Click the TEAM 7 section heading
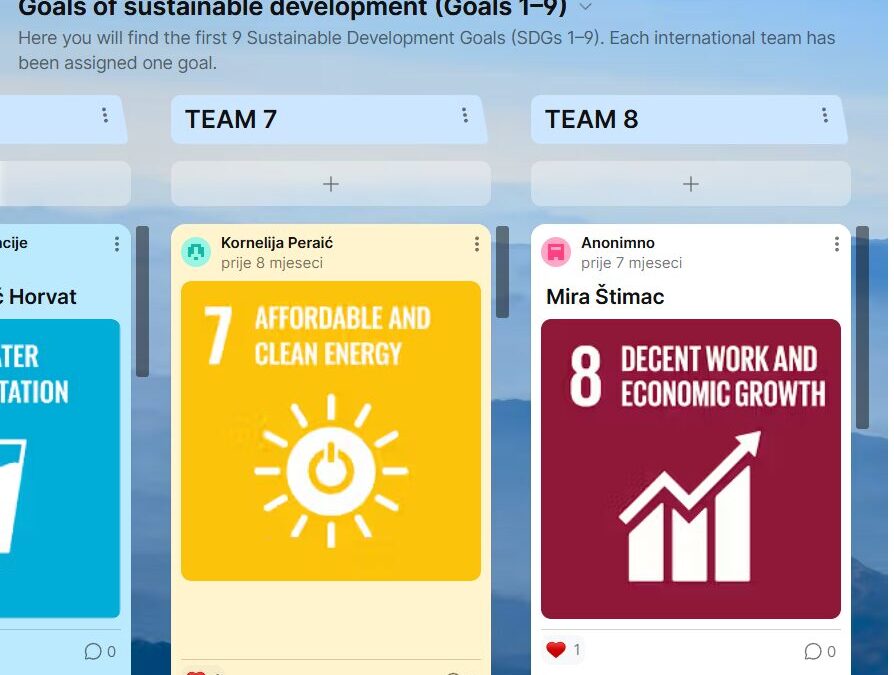This screenshot has height=675, width=894. (231, 119)
